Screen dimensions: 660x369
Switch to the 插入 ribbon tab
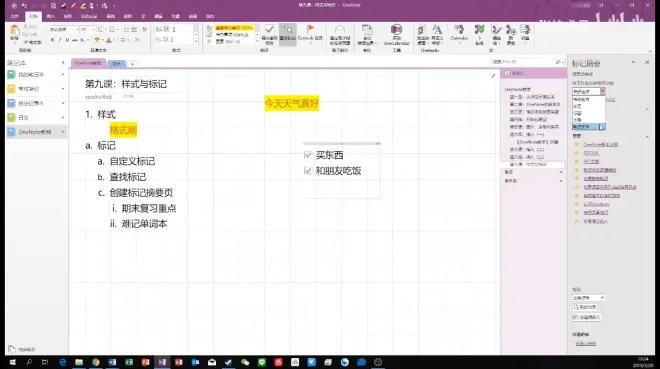[x=51, y=16]
